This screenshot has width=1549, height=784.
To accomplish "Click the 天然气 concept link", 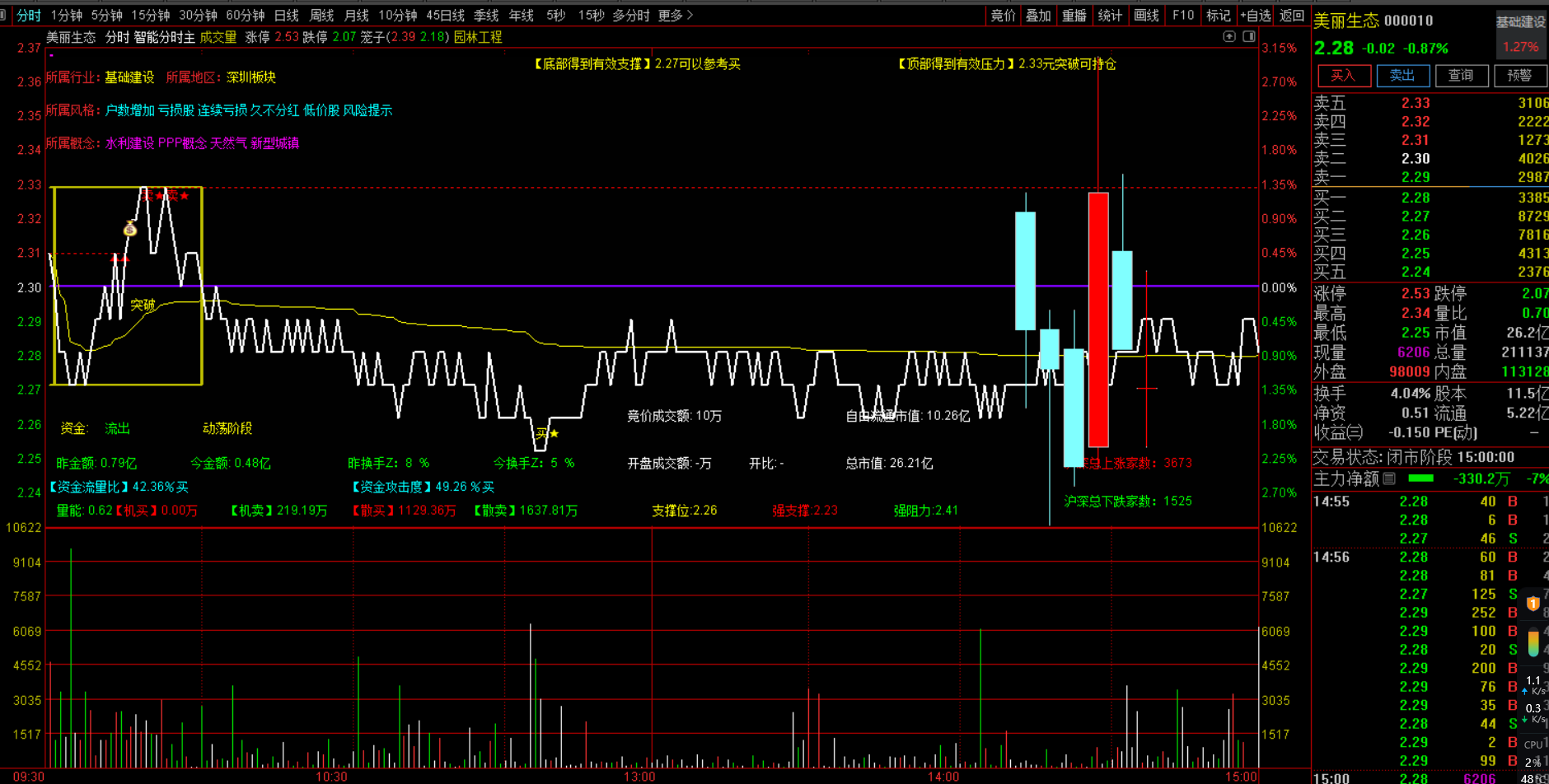I will click(228, 142).
